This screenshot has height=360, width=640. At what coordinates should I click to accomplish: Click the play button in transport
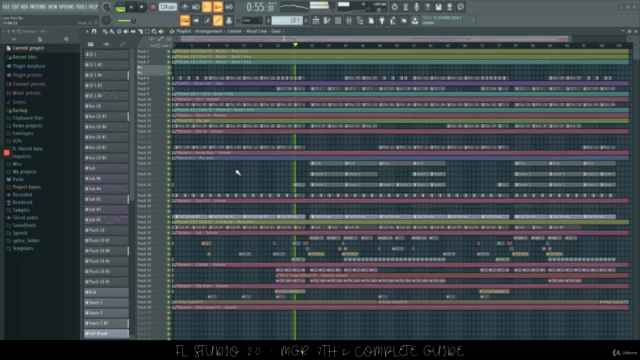pyautogui.click(x=131, y=7)
